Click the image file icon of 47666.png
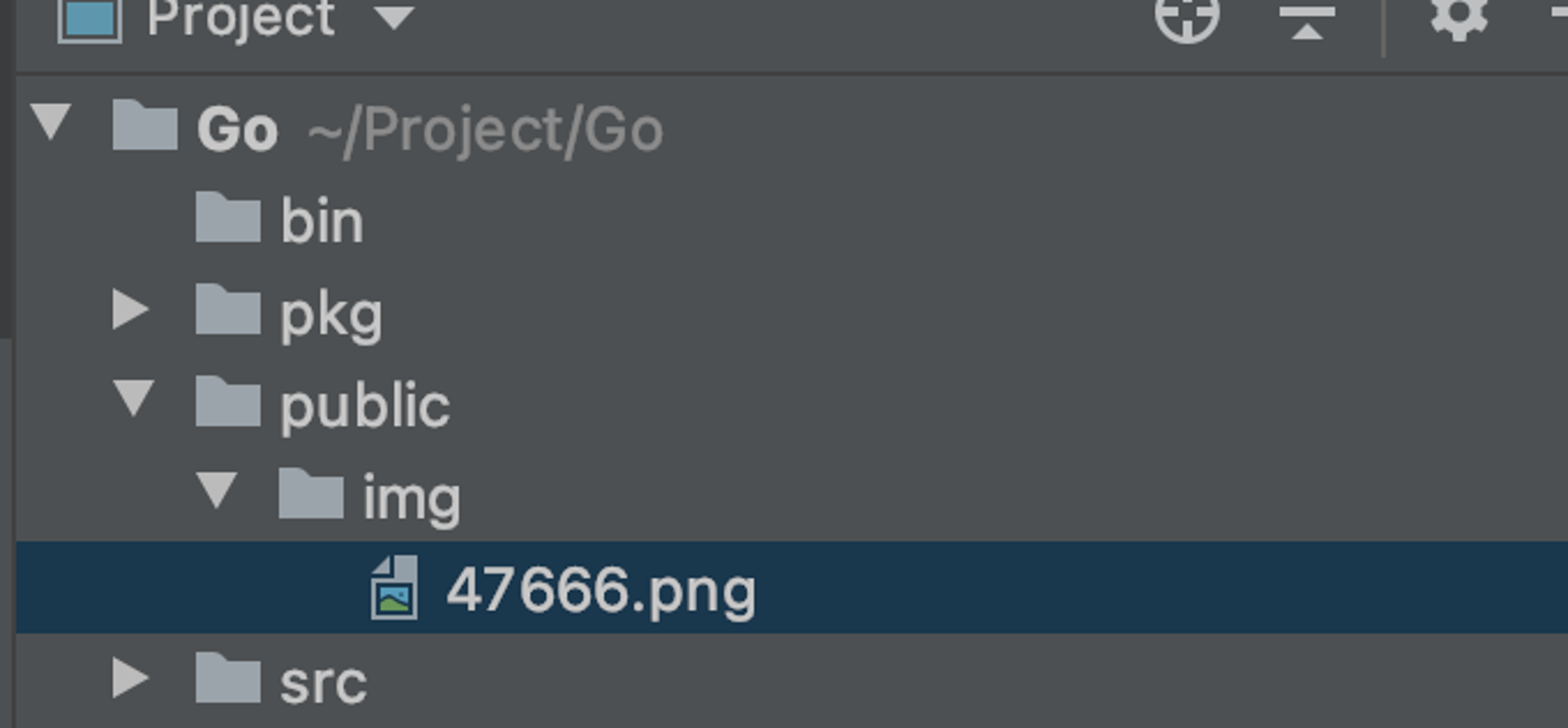Screen dimensions: 1568x728 tap(394, 587)
